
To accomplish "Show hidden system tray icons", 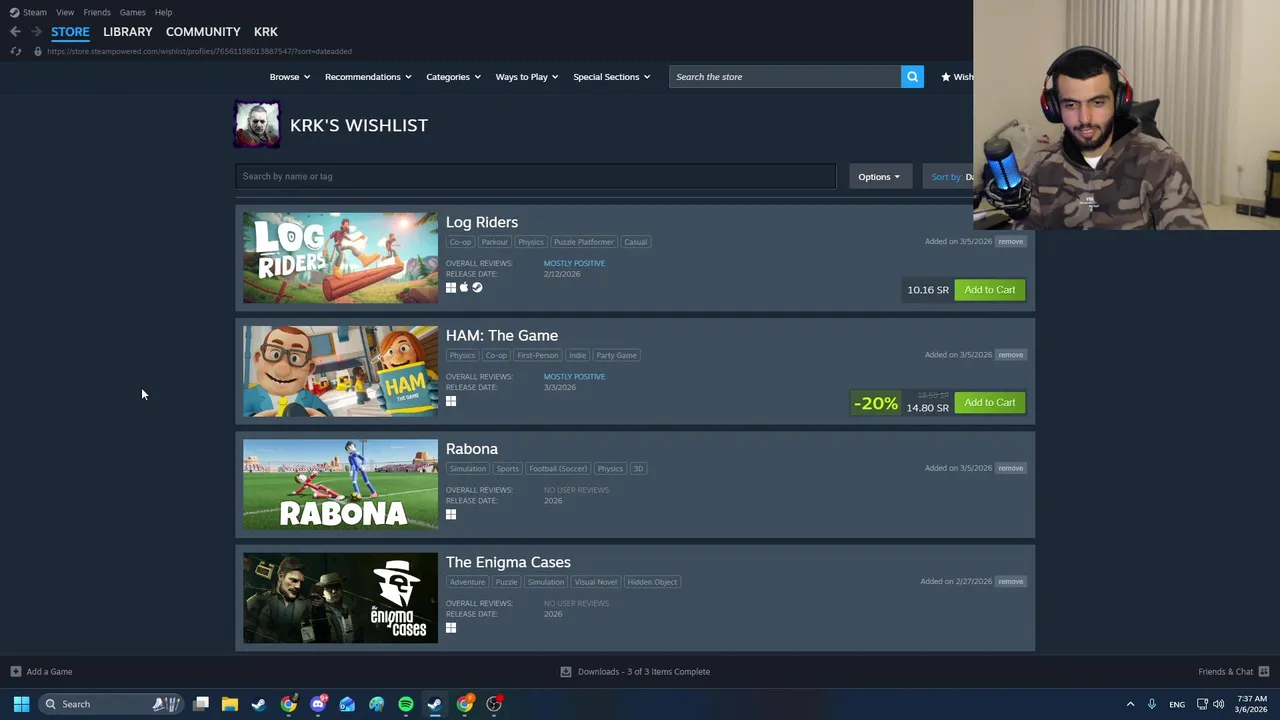I will 1130,704.
